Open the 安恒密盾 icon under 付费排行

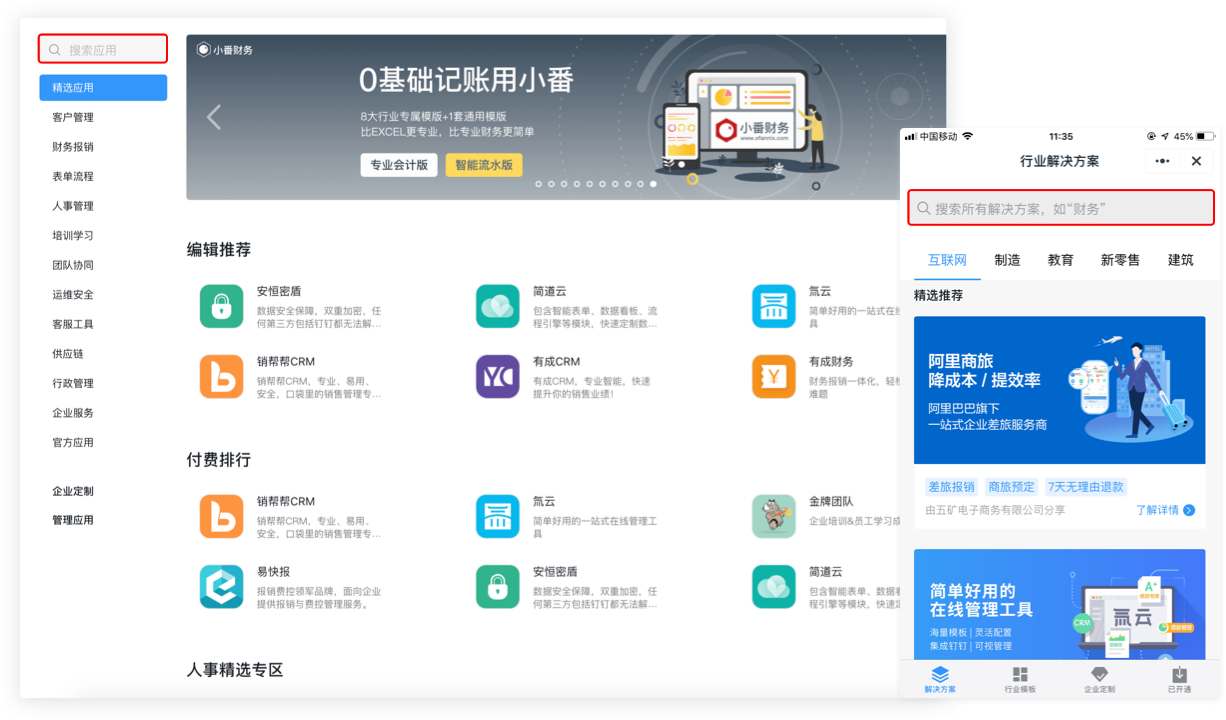coord(497,586)
